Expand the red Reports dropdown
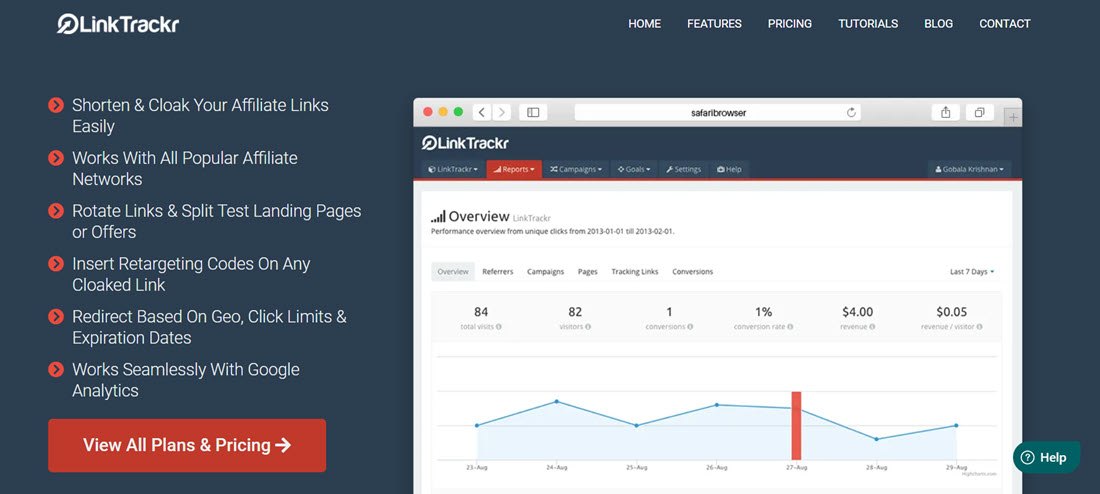1100x494 pixels. point(514,169)
